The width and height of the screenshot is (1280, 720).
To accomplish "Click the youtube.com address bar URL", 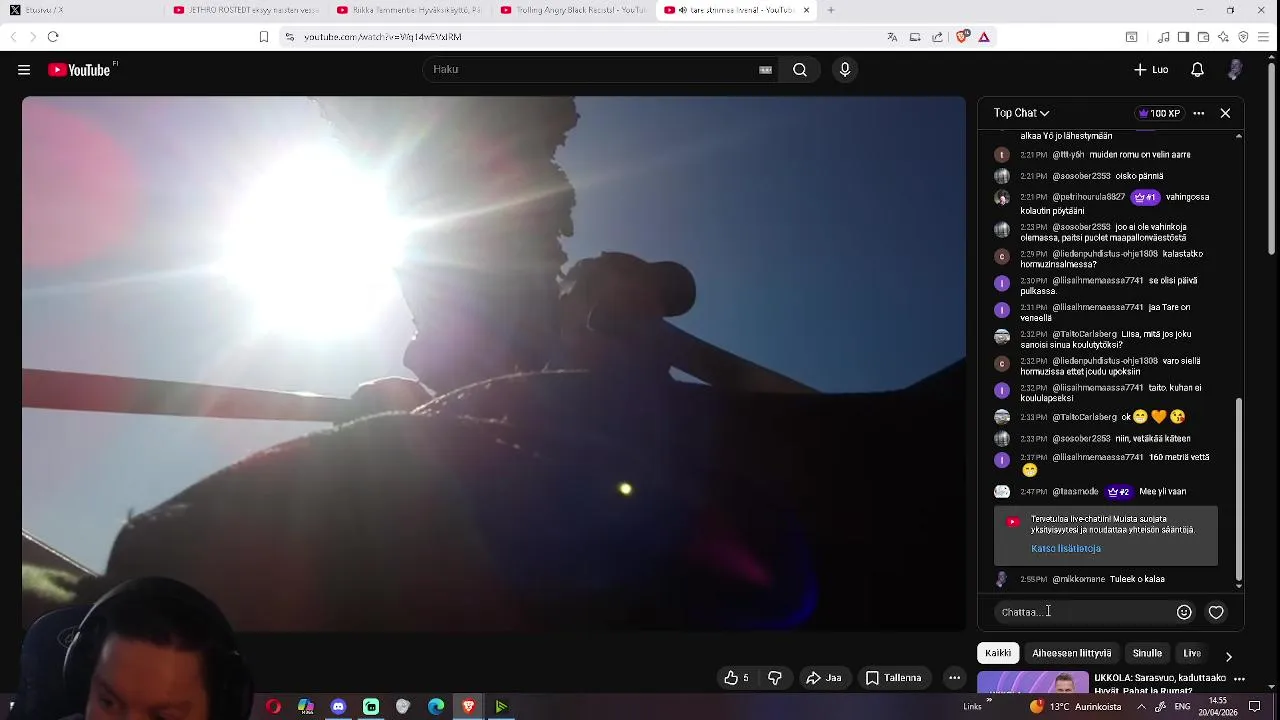I will (x=383, y=37).
